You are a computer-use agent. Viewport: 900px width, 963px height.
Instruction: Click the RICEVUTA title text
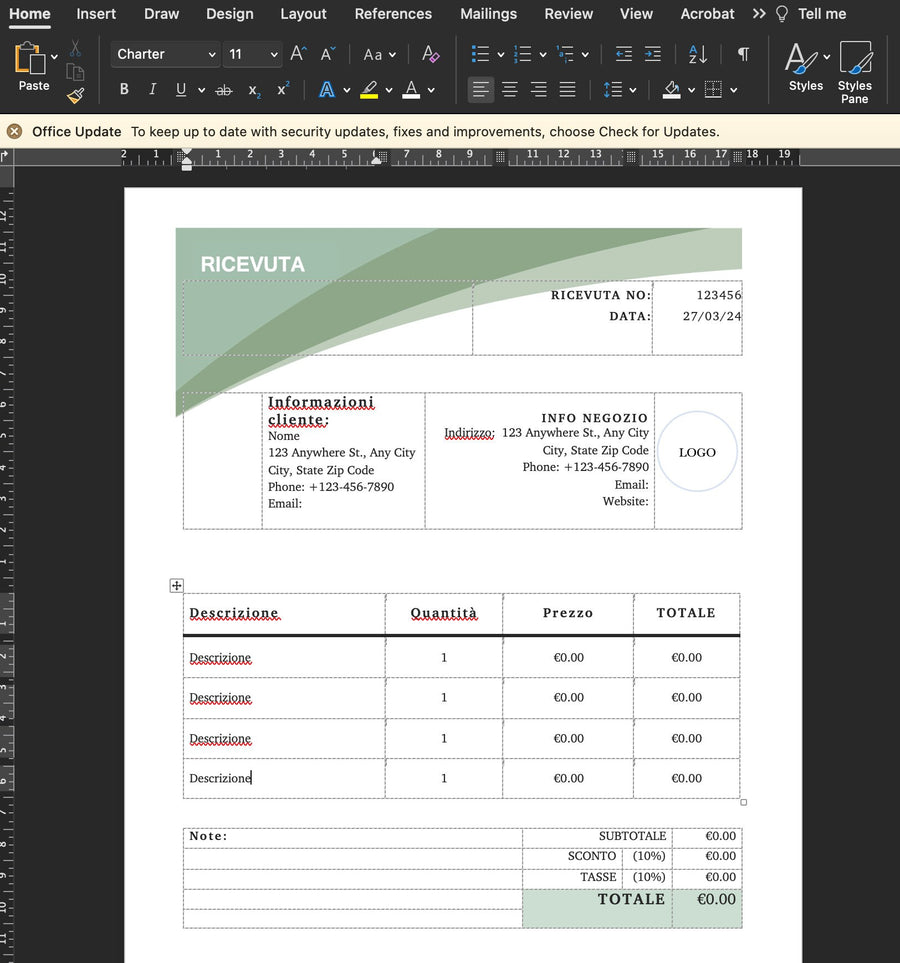click(252, 265)
